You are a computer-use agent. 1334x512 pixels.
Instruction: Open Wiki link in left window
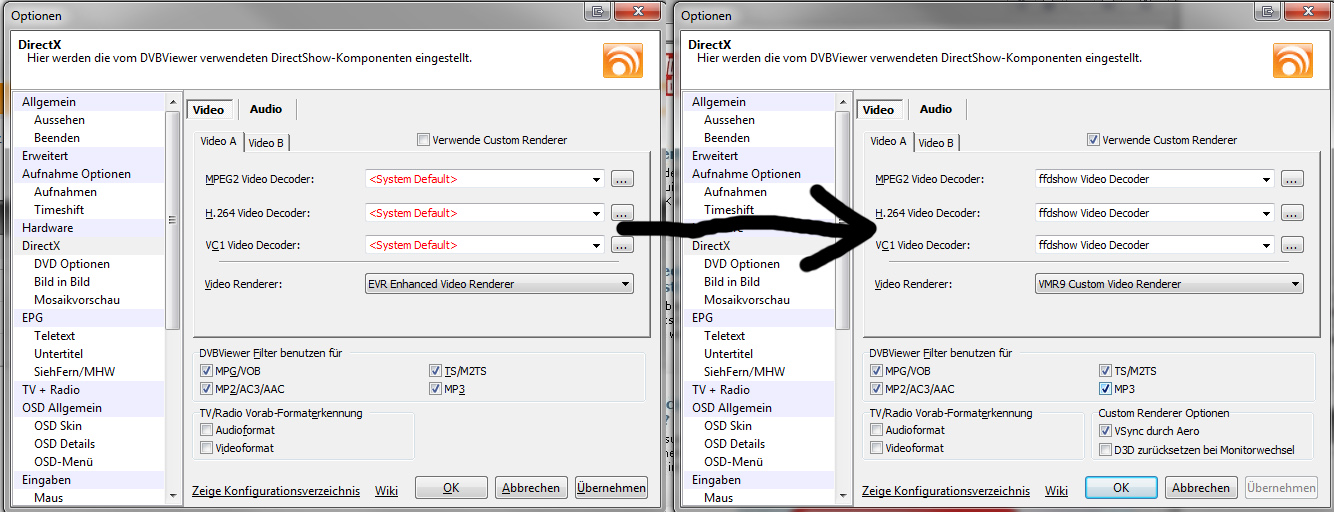tap(386, 490)
